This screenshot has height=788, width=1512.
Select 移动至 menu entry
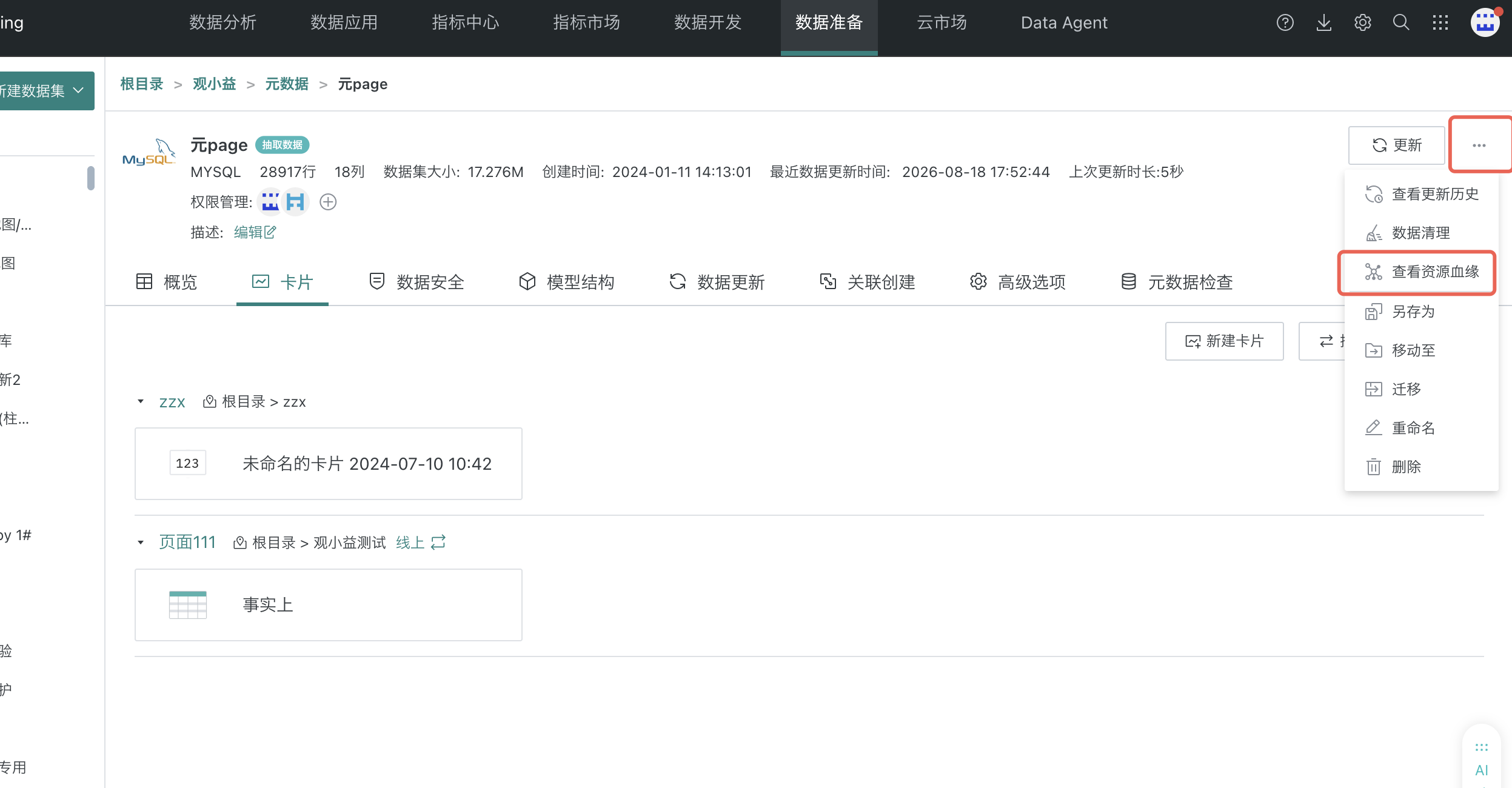coord(1420,350)
